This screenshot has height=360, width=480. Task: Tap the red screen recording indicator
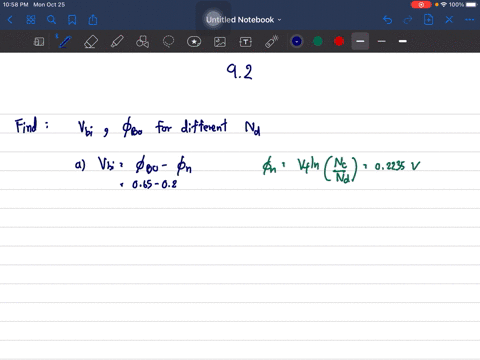pyautogui.click(x=421, y=5)
